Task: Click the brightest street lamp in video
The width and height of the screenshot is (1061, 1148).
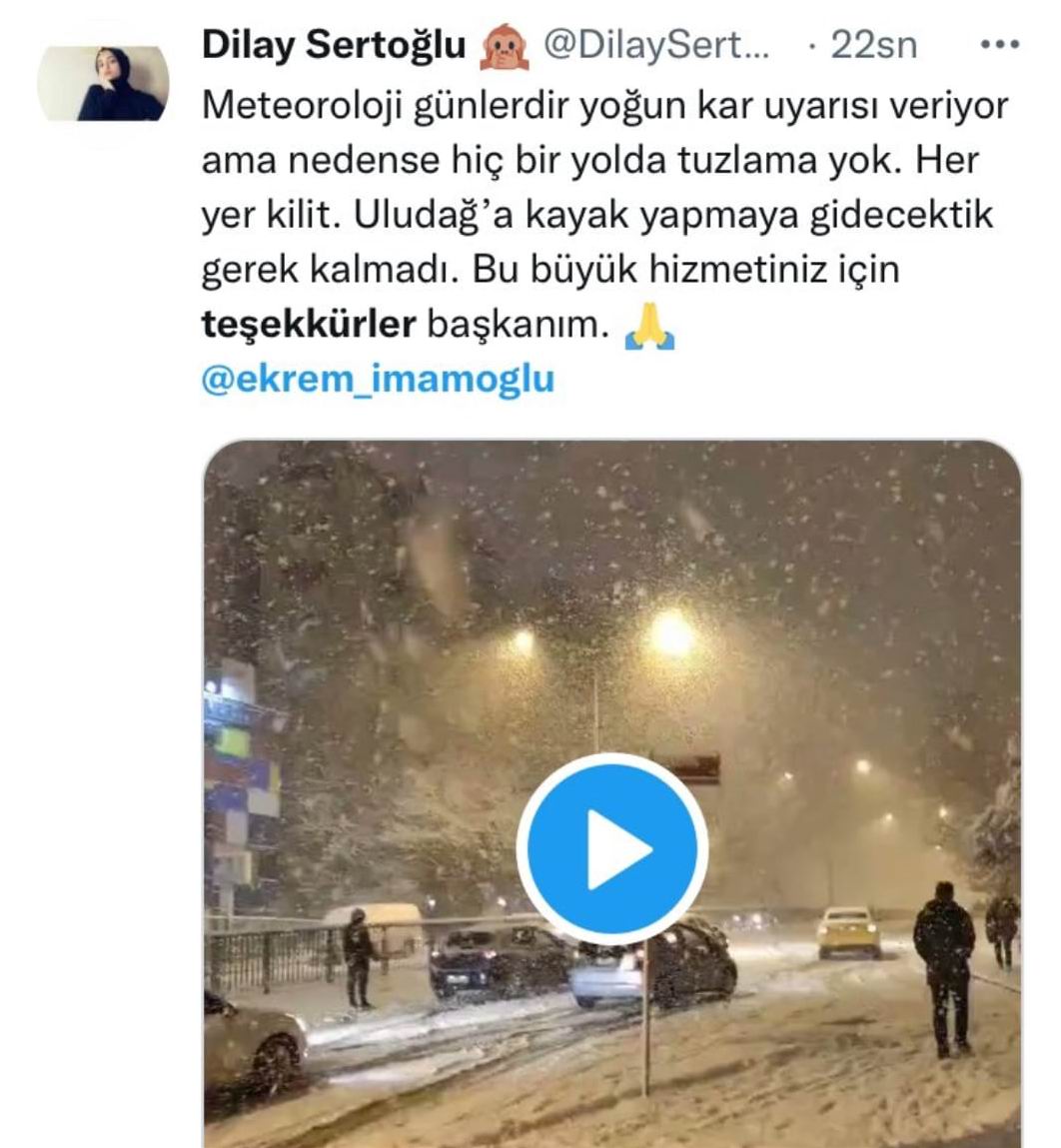Action: [671, 631]
